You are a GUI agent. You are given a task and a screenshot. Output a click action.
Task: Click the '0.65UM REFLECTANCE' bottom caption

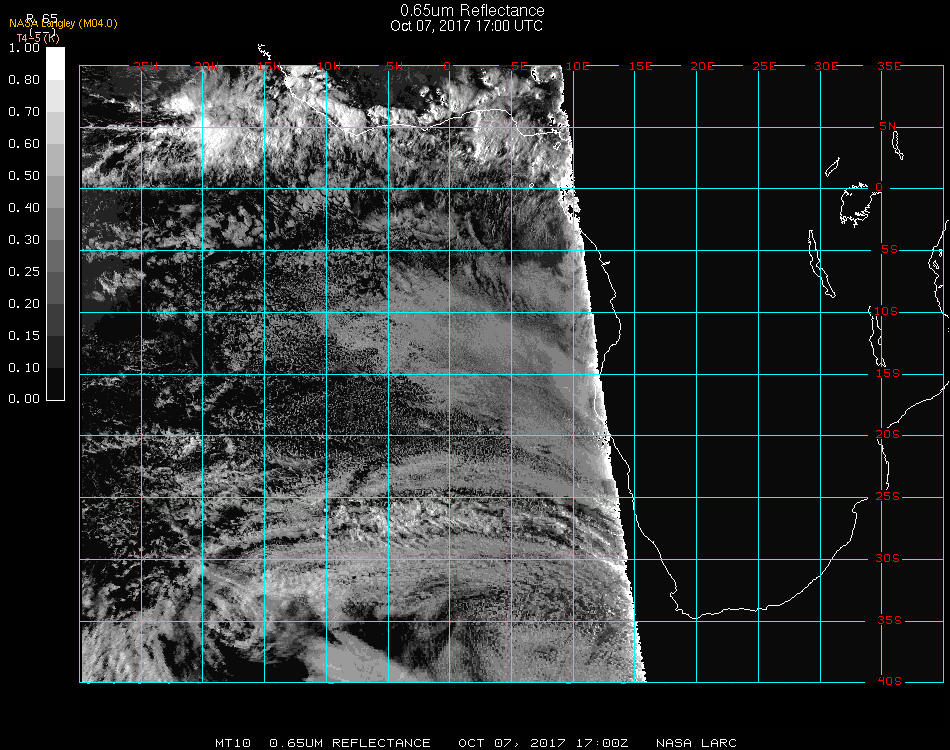pyautogui.click(x=350, y=743)
